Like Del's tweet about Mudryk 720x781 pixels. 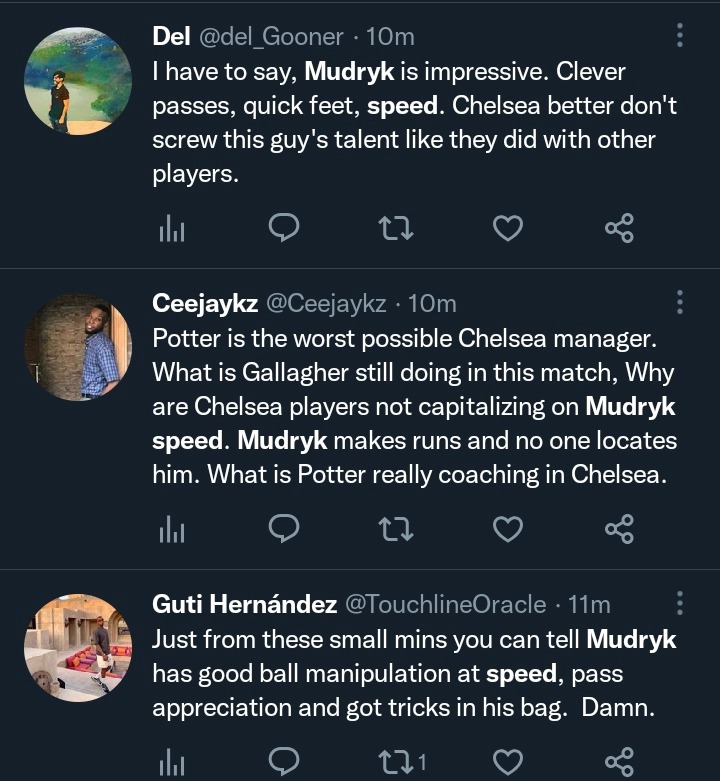click(508, 229)
